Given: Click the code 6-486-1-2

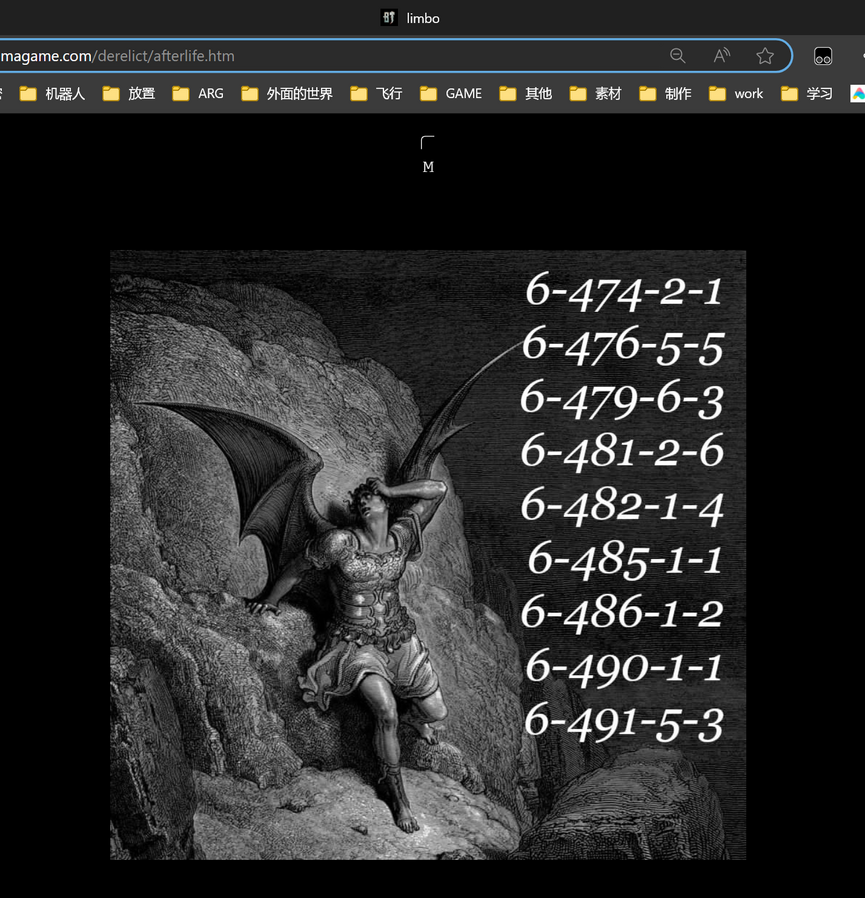Looking at the screenshot, I should [x=622, y=613].
